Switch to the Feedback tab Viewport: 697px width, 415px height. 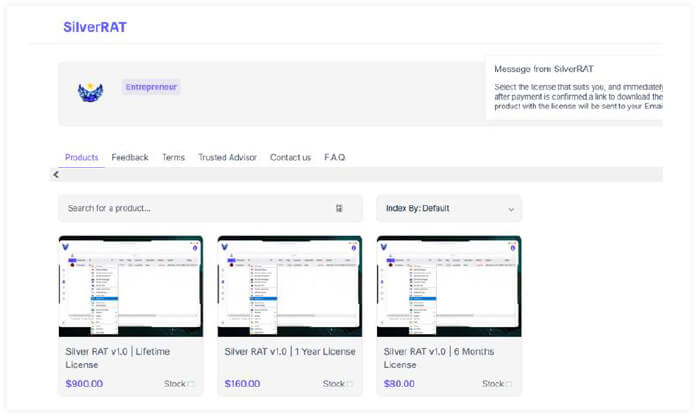130,157
